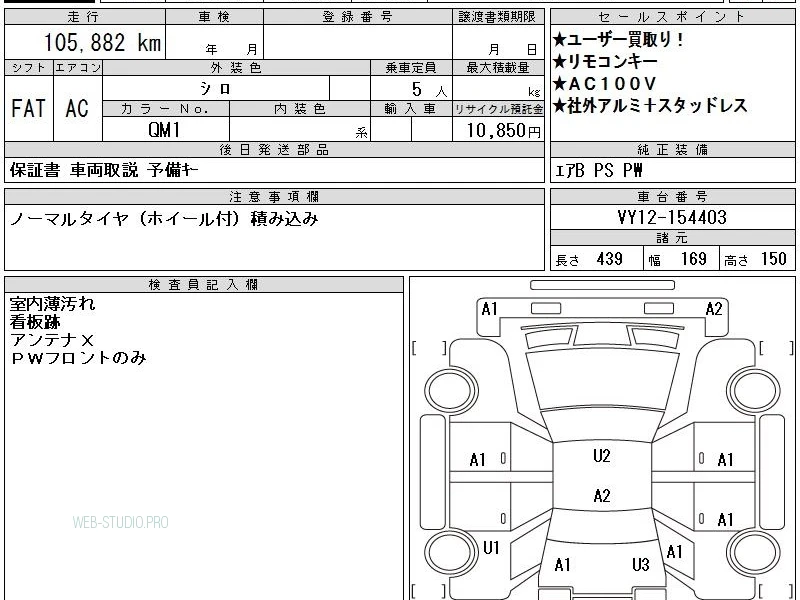The width and height of the screenshot is (800, 600).
Task: Click the U3 mark on the back door
Action: (641, 564)
